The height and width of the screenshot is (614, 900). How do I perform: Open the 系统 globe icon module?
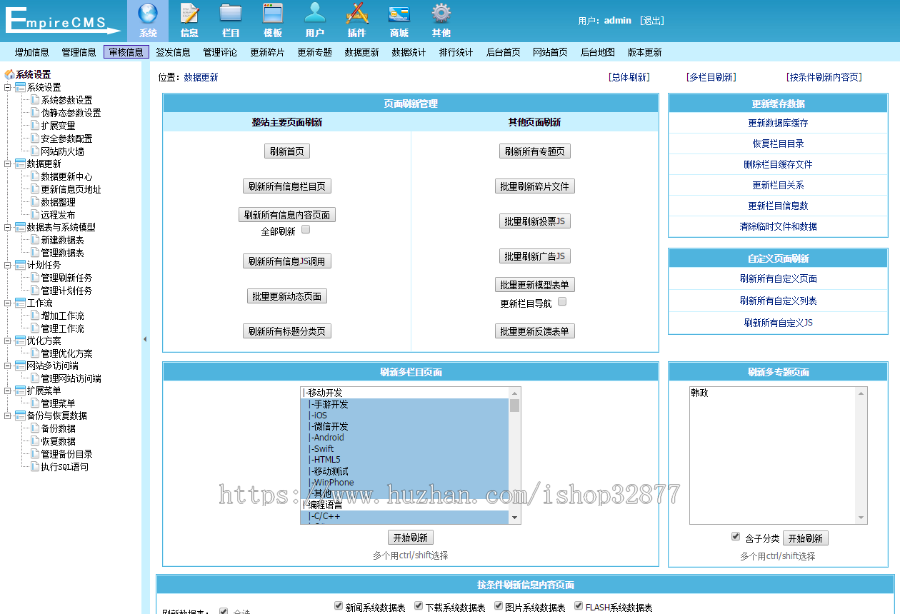(x=148, y=20)
